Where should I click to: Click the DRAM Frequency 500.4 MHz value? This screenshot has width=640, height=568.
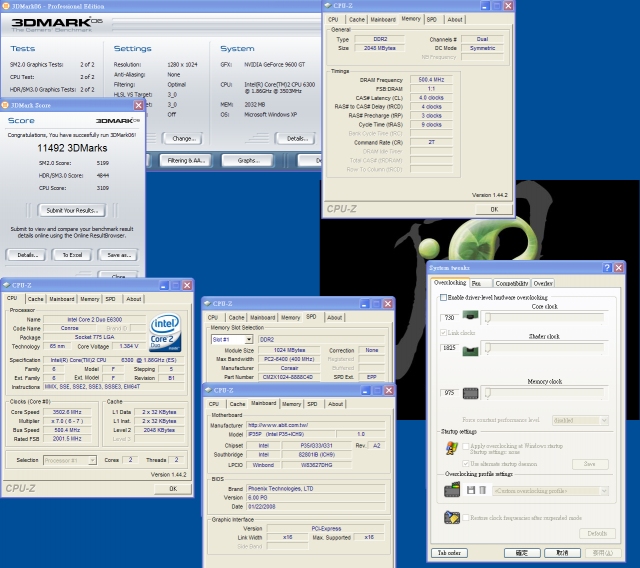(x=431, y=80)
